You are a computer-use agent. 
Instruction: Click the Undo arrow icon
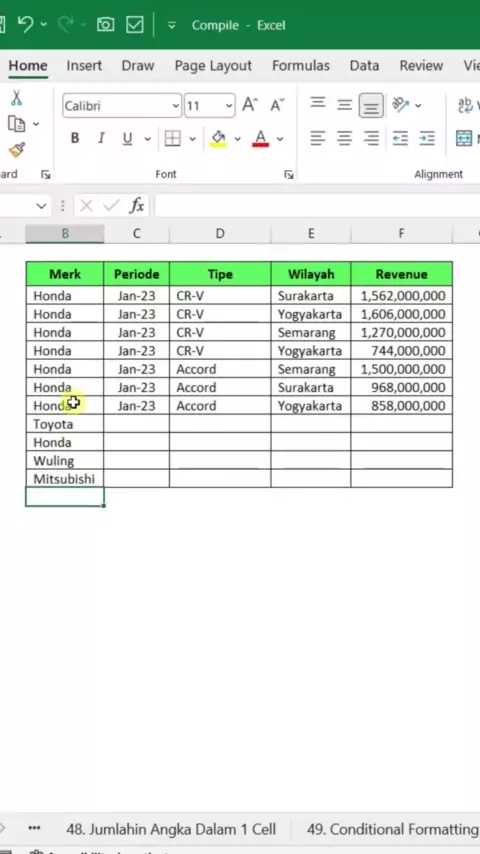pyautogui.click(x=26, y=25)
